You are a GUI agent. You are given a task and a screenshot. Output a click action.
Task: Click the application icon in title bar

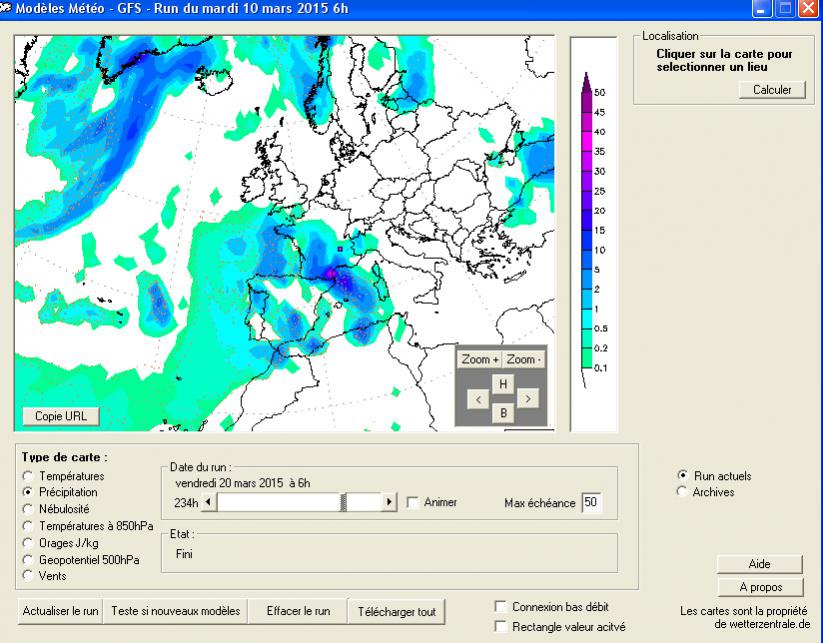coord(6,8)
